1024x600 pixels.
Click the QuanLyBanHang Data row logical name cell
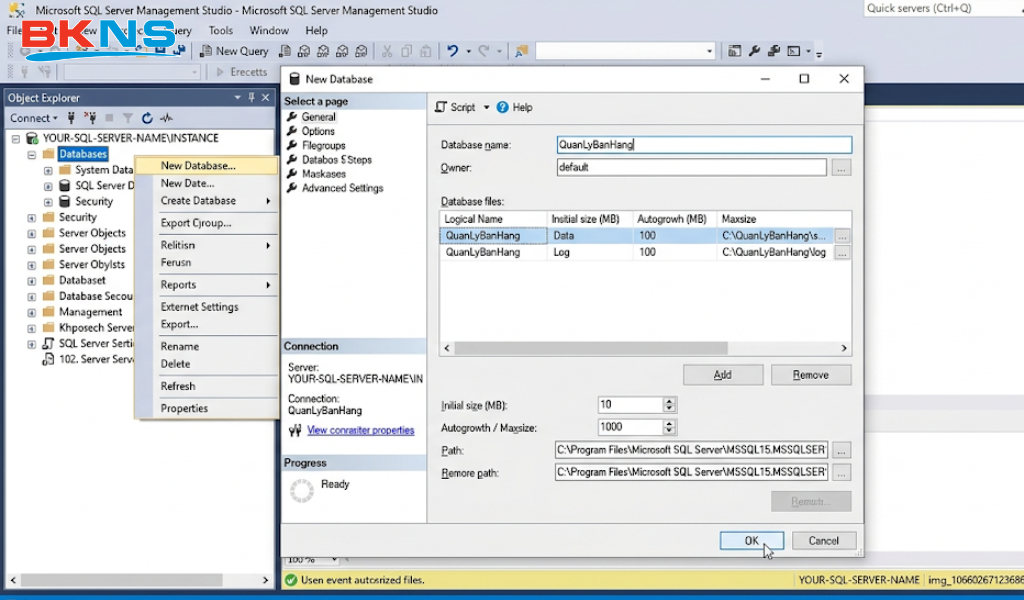494,236
